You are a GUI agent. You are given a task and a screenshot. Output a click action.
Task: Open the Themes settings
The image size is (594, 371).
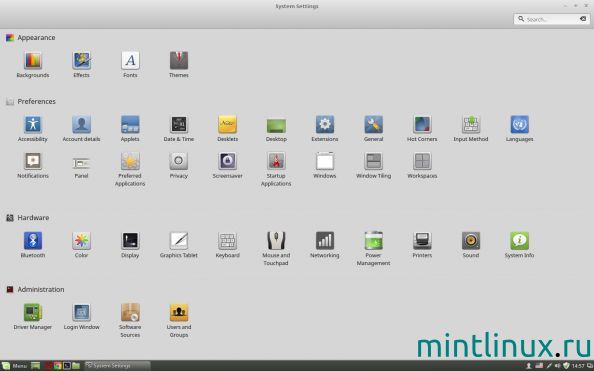coord(179,64)
